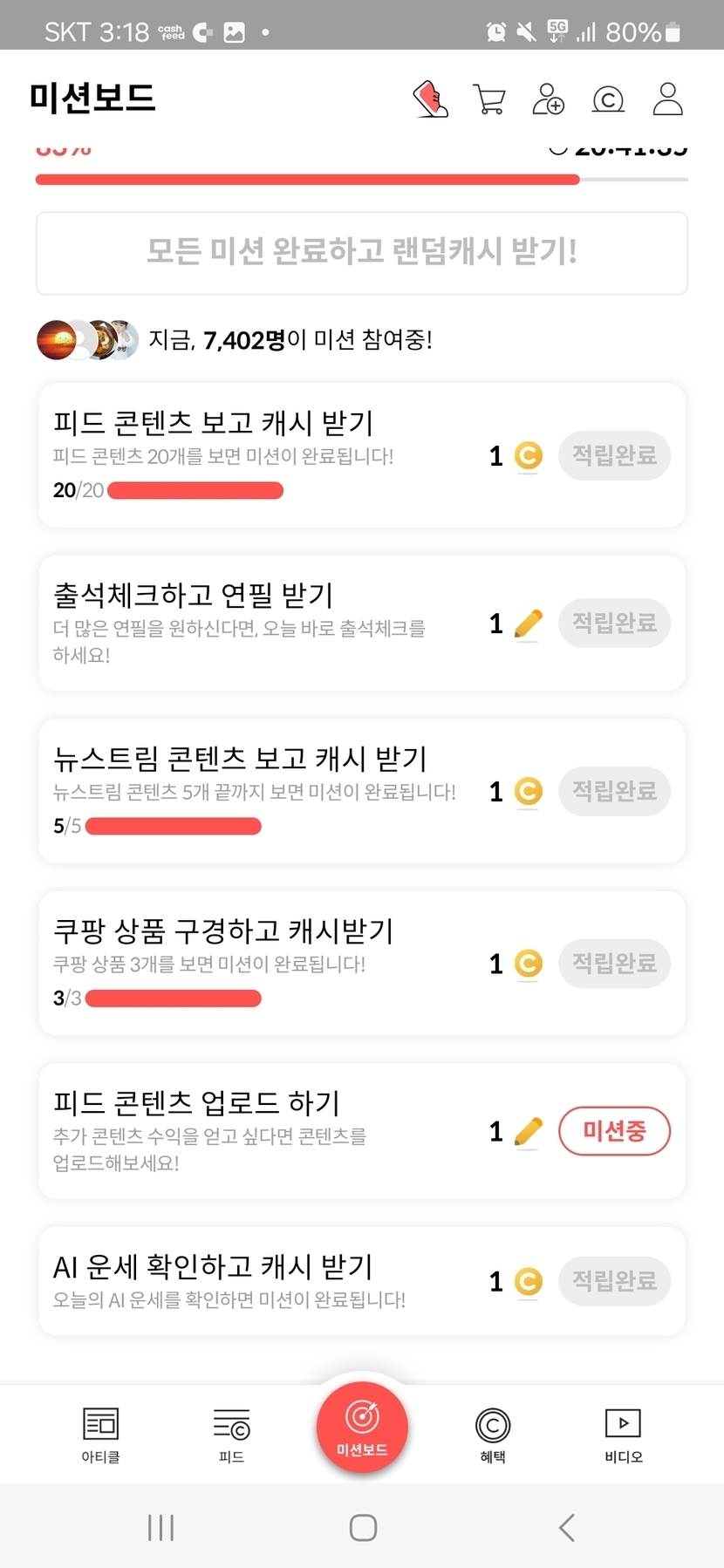
Task: Tap the 20/20 feed content progress bar
Action: click(195, 490)
